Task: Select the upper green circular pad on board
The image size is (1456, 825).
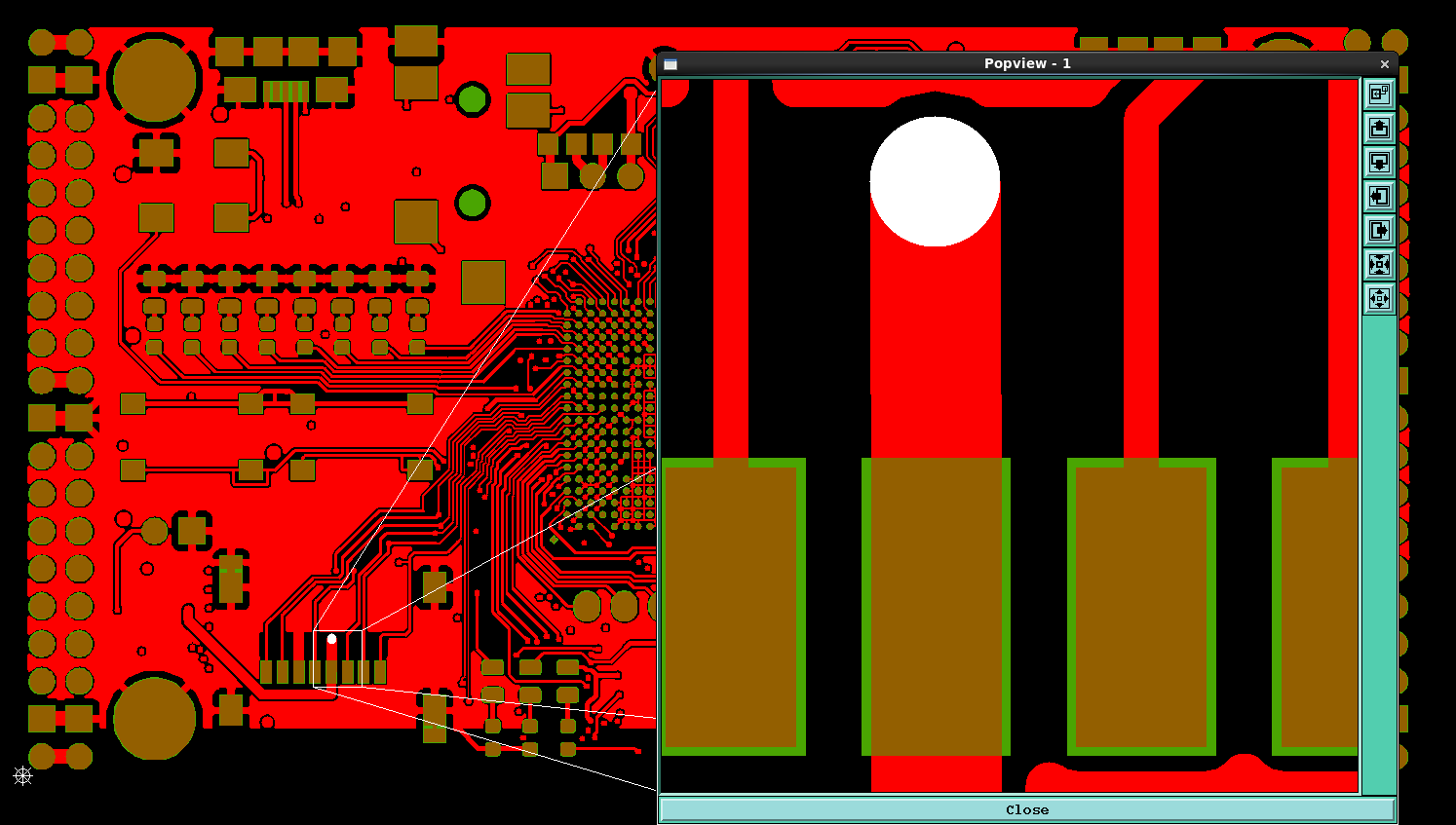Action: coord(473,99)
